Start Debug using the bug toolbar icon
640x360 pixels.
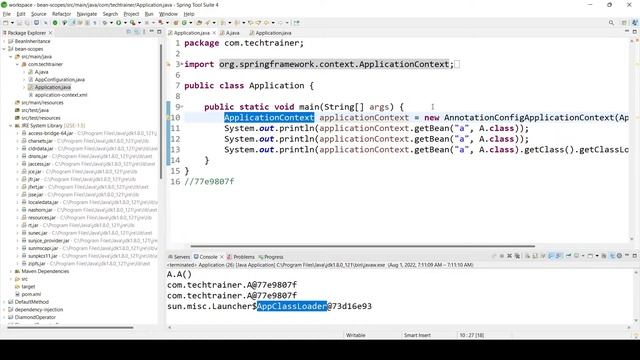pyautogui.click(x=105, y=23)
